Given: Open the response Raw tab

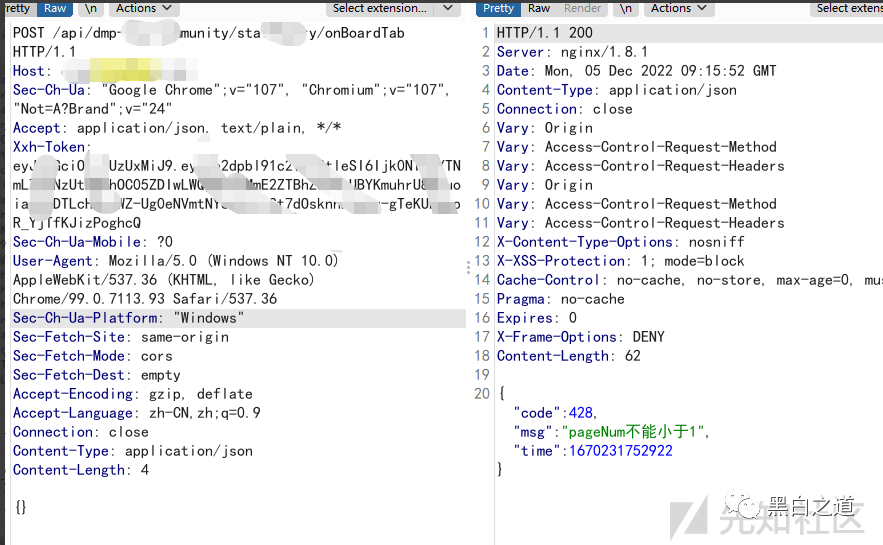Looking at the screenshot, I should click(539, 8).
